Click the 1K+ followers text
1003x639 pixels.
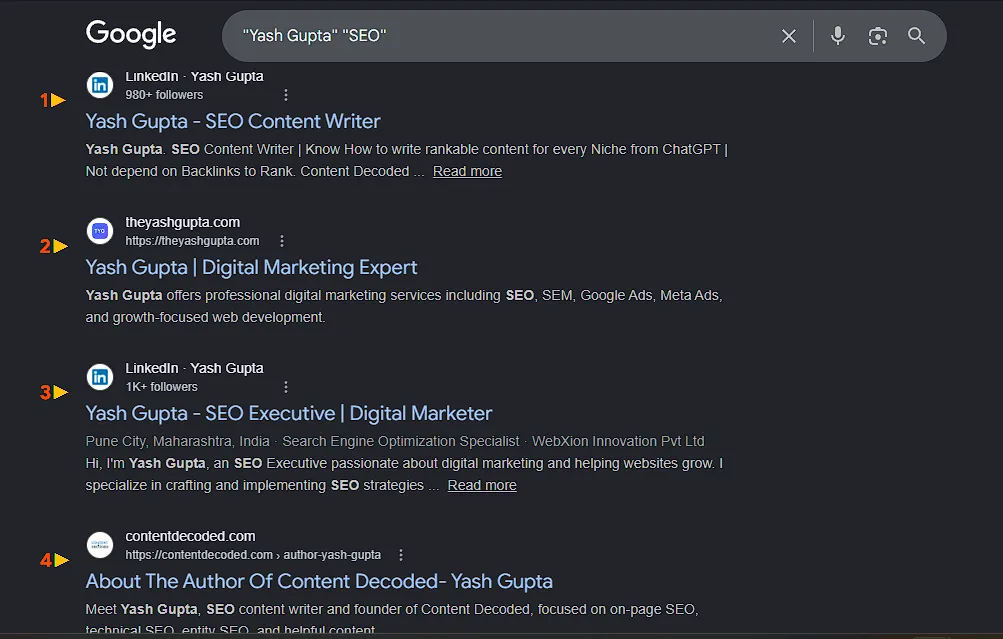coord(161,387)
